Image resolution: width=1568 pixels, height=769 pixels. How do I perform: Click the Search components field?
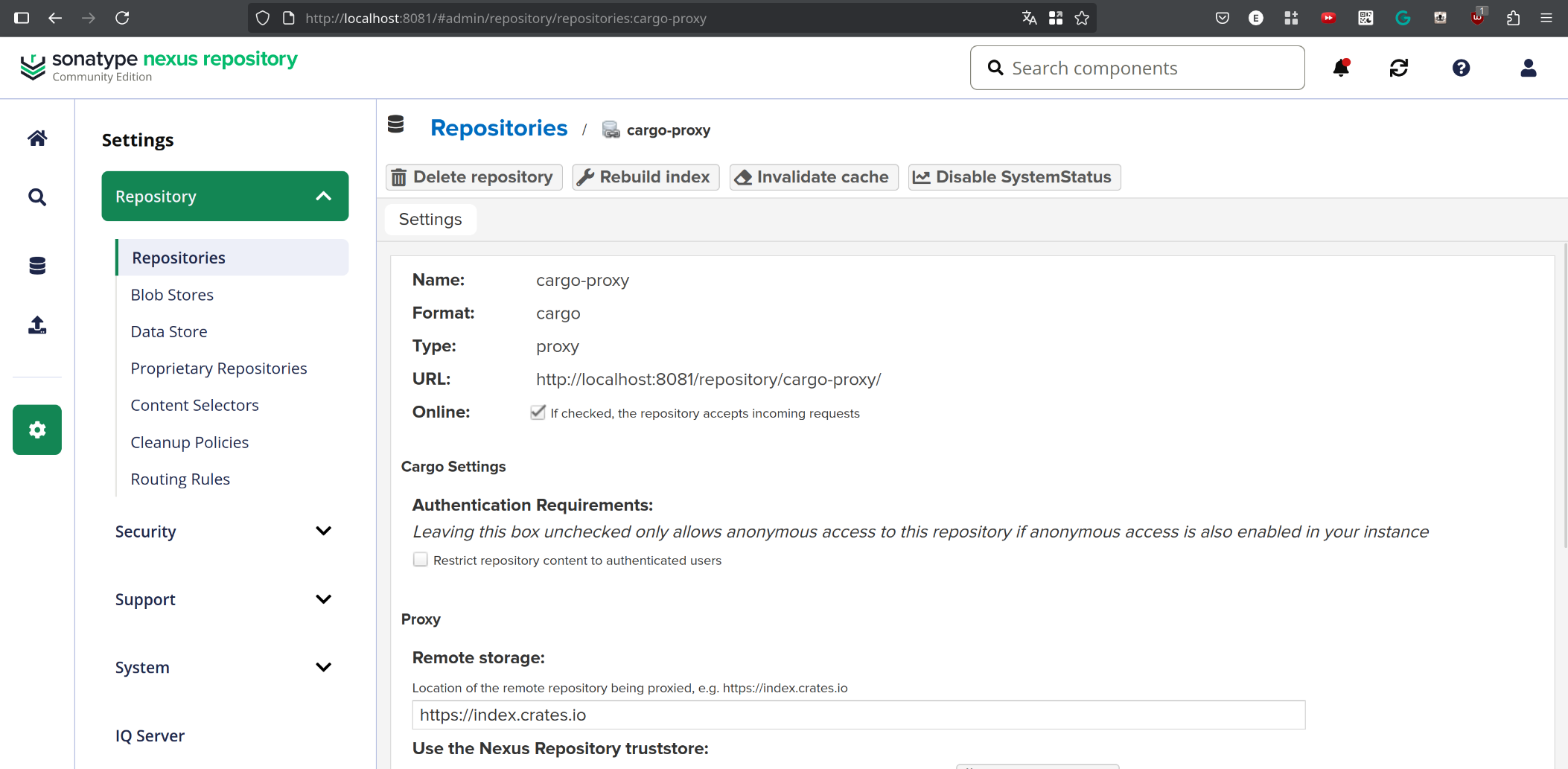click(x=1137, y=68)
